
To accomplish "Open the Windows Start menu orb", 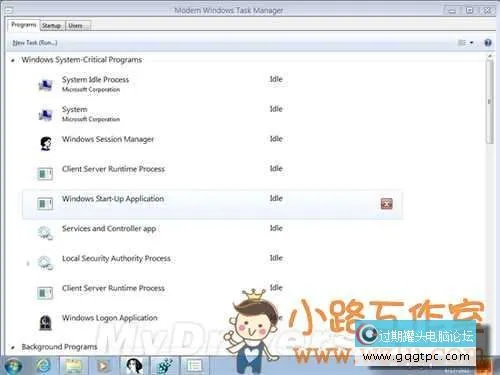I will click(x=13, y=366).
